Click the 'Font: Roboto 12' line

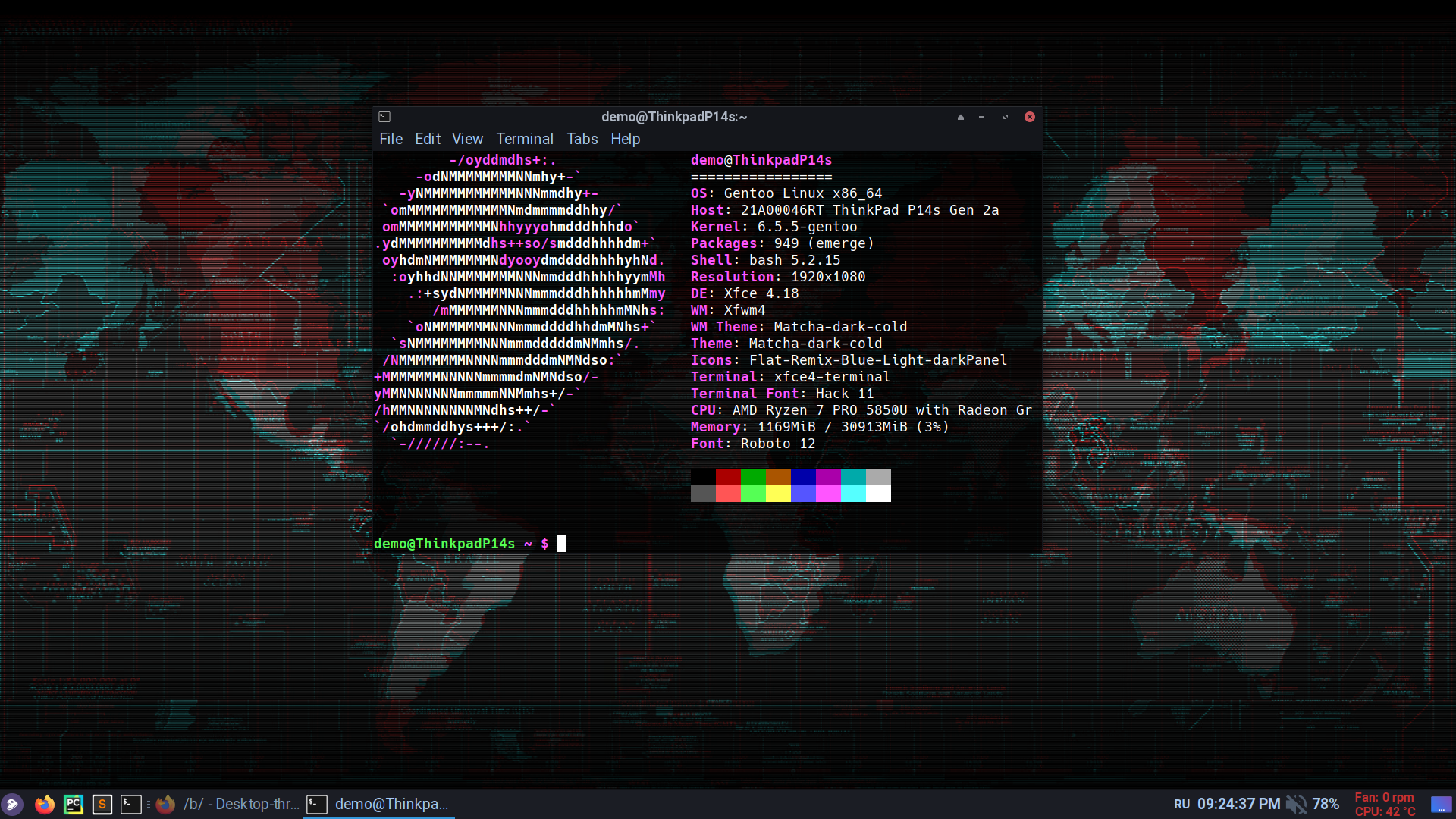tap(753, 444)
